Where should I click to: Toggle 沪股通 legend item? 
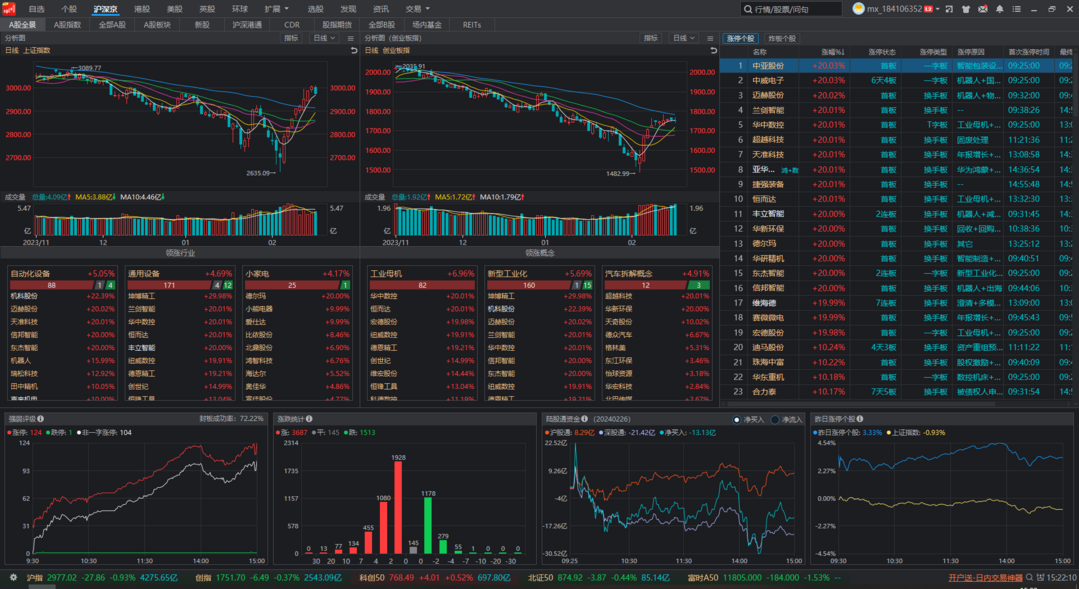[x=570, y=432]
